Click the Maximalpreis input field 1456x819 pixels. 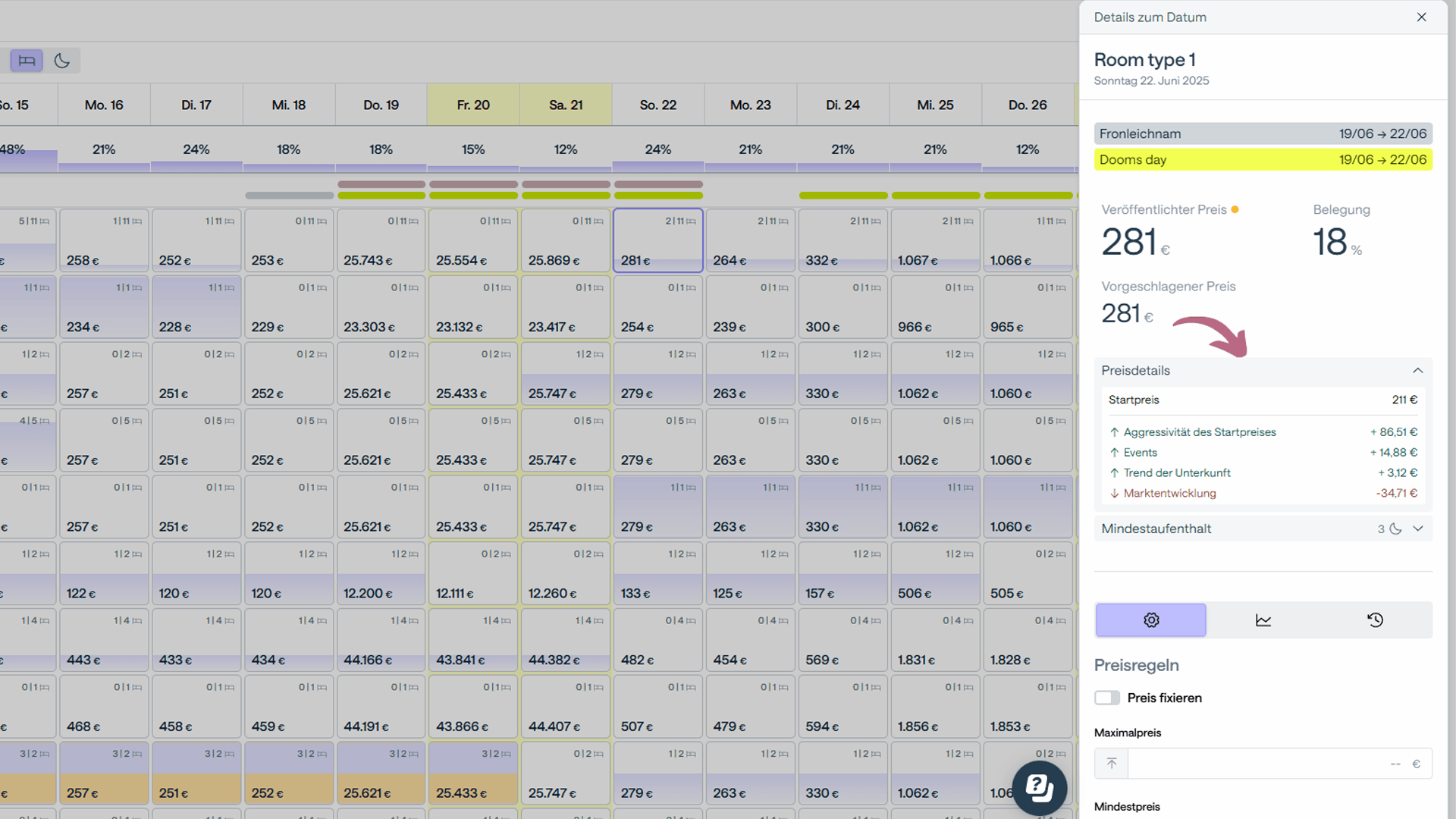pyautogui.click(x=1263, y=764)
